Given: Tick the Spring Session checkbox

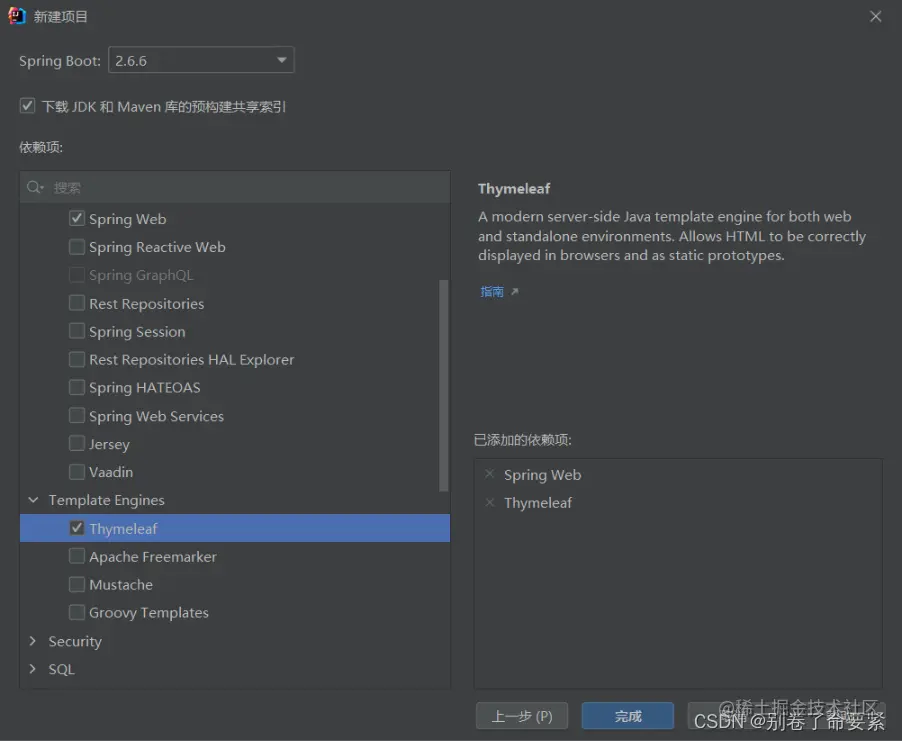Looking at the screenshot, I should click(77, 331).
